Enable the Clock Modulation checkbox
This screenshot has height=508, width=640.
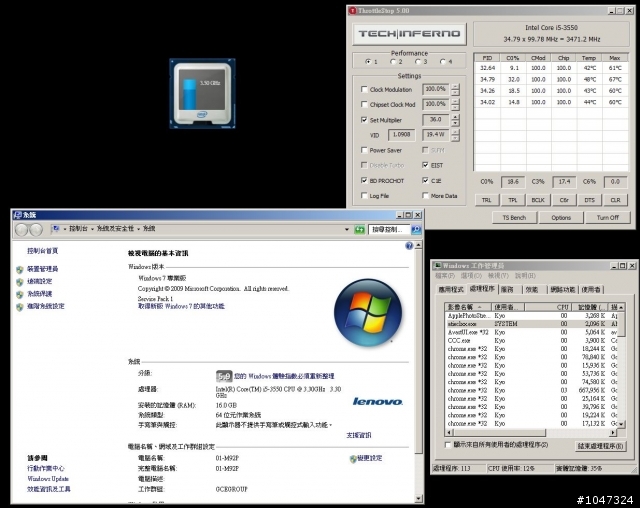pos(364,89)
